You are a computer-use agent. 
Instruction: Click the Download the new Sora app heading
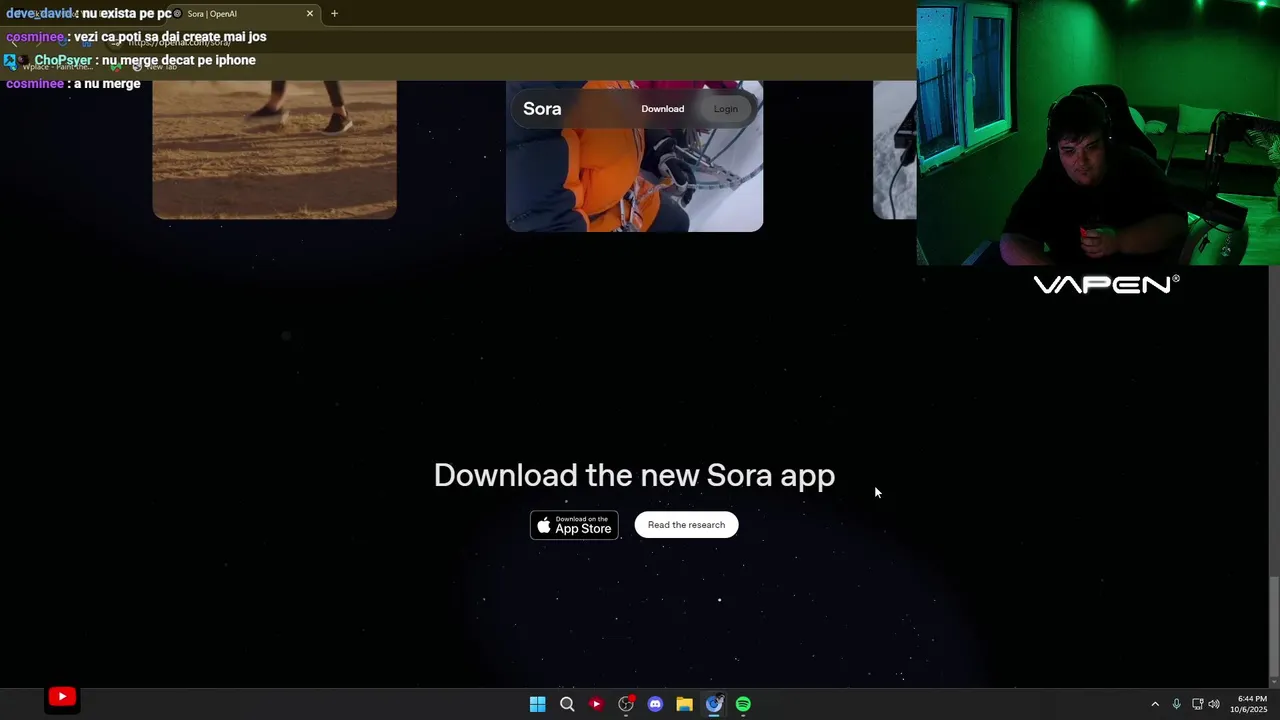(x=634, y=475)
